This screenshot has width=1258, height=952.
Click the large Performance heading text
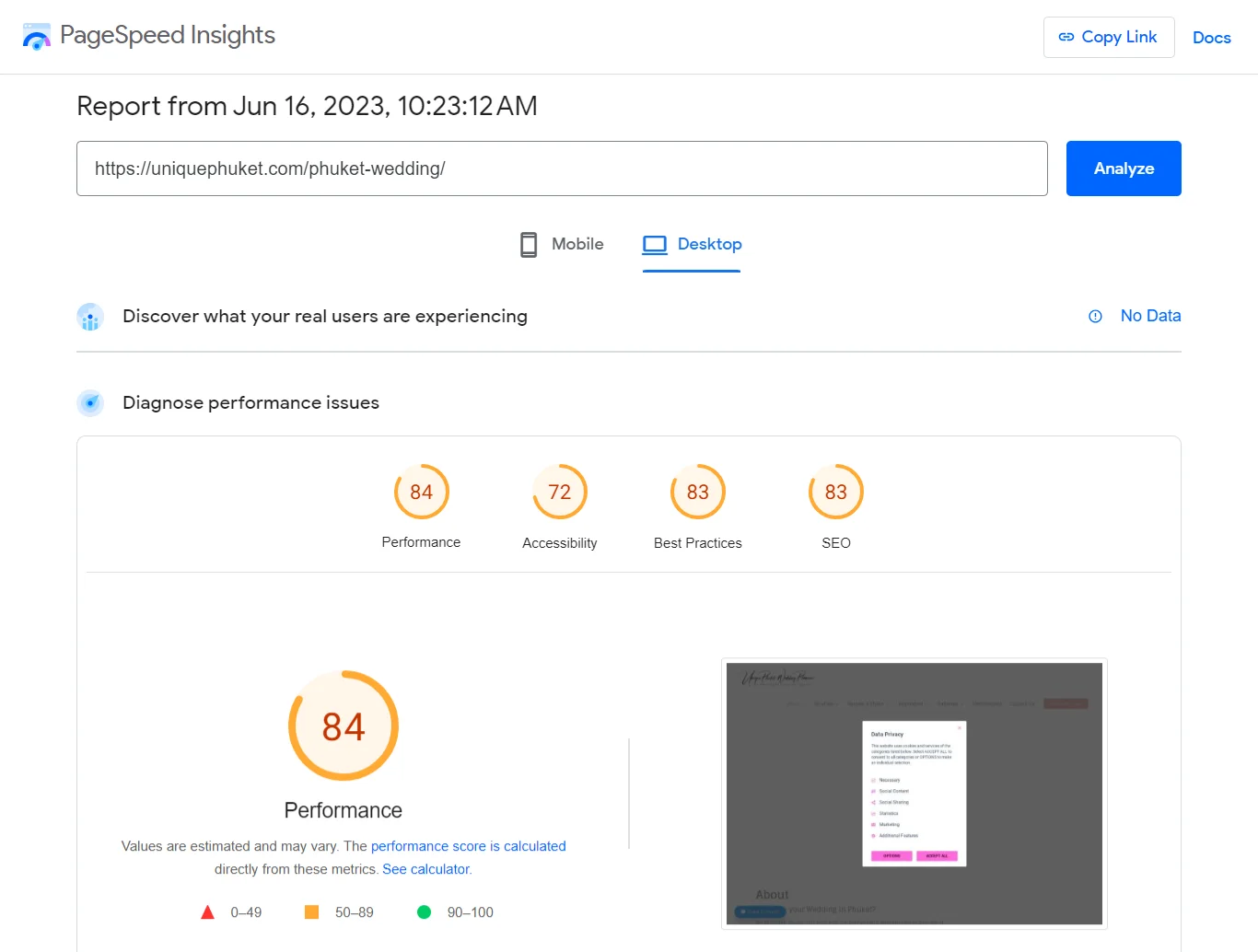point(344,810)
